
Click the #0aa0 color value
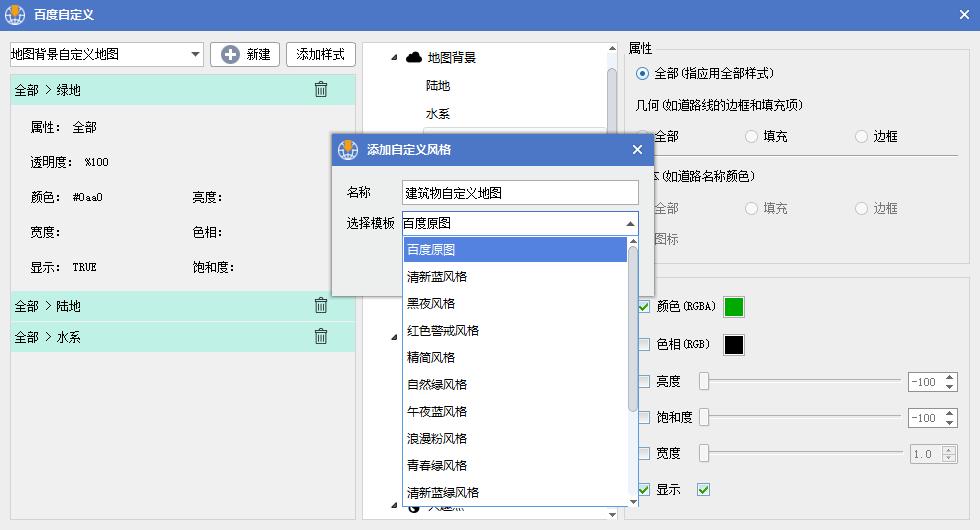88,198
